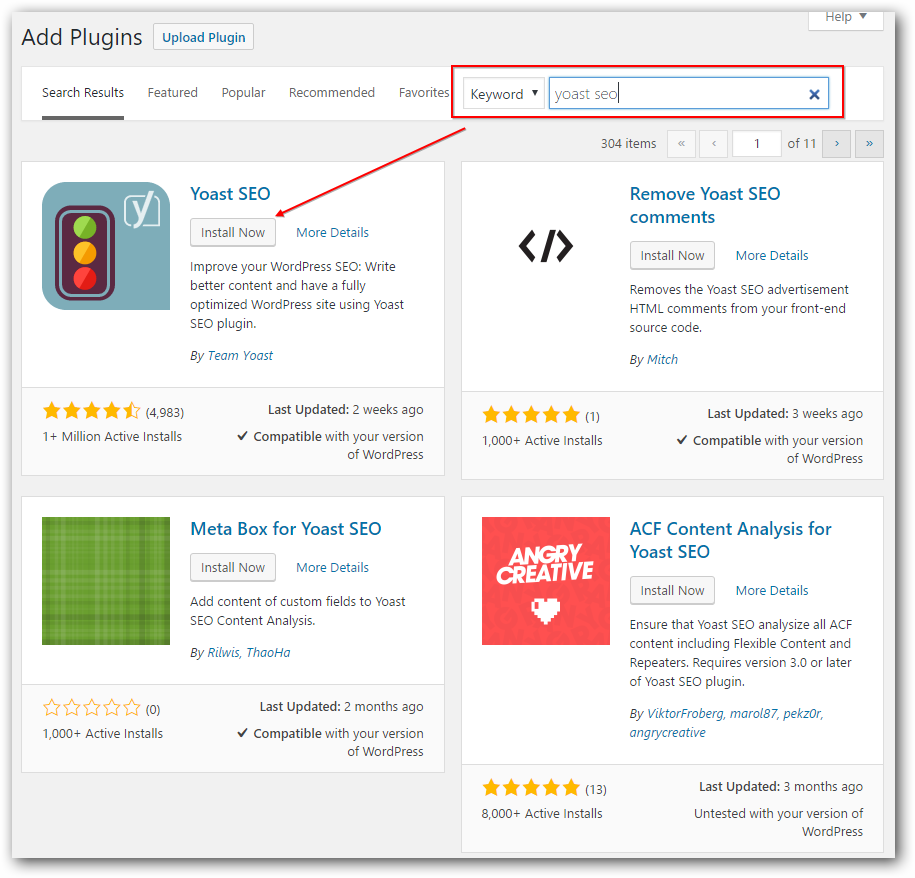Install Meta Box for Yoast SEO
This screenshot has height=878, width=915.
click(233, 567)
